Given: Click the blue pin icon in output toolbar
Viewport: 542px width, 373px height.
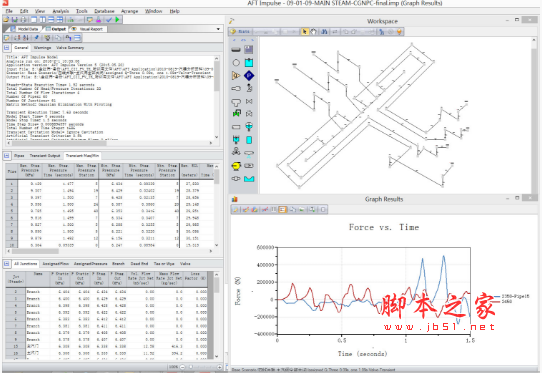Looking at the screenshot, I should [x=36, y=38].
